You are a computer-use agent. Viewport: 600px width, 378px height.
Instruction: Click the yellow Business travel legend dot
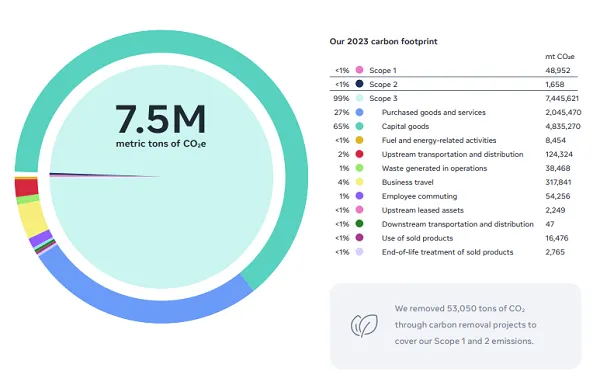(x=359, y=182)
